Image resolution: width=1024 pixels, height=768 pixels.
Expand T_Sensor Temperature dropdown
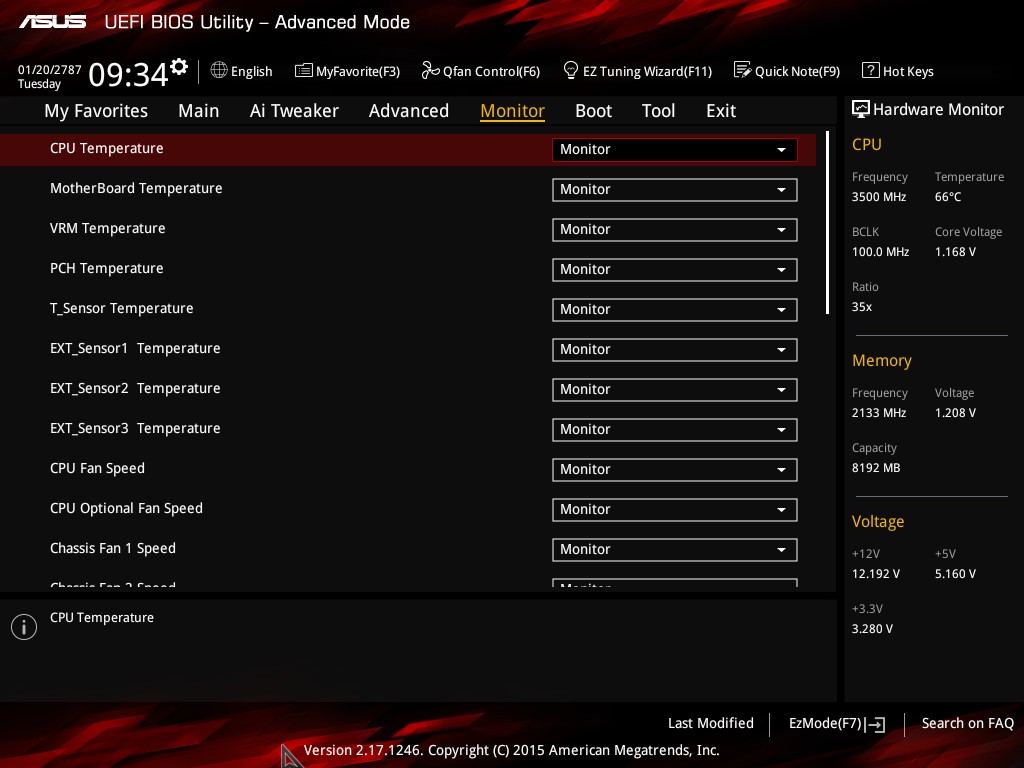(x=675, y=310)
